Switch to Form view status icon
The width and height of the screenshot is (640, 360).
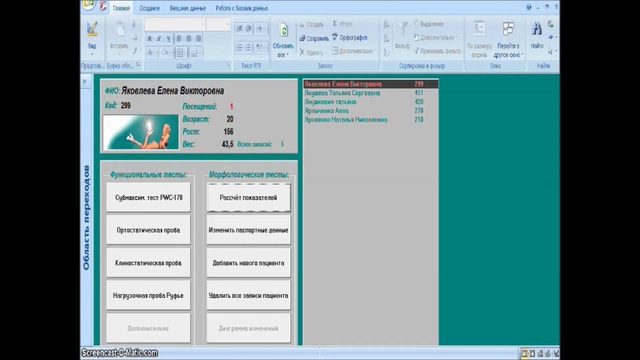coord(524,353)
